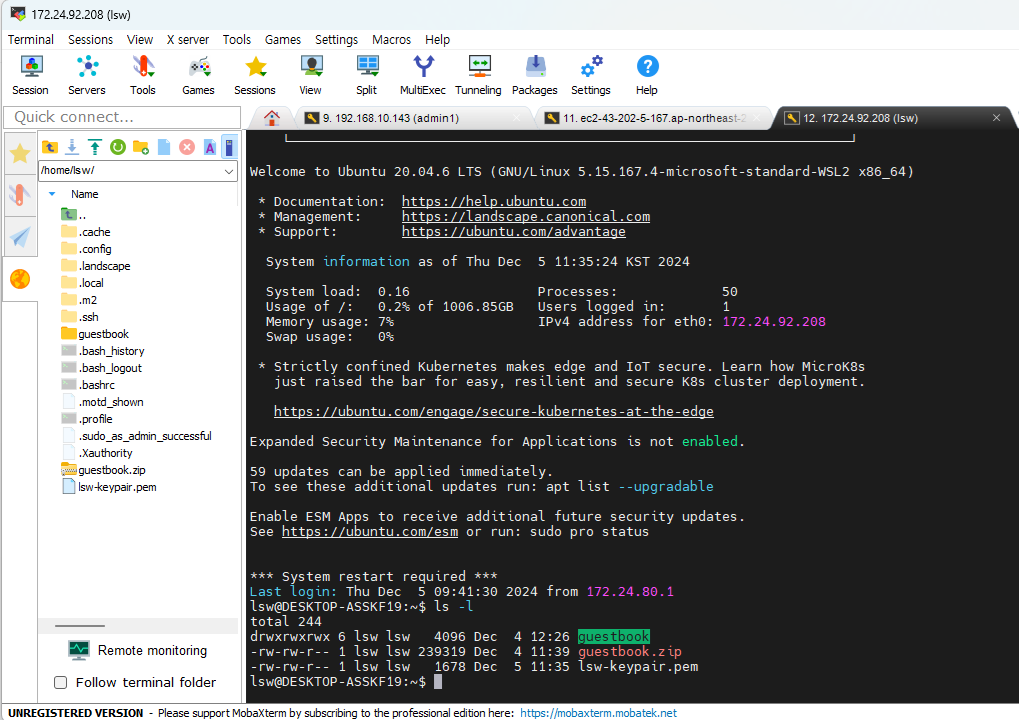This screenshot has height=720, width=1019.
Task: Click the Remote monitoring icon
Action: click(79, 650)
